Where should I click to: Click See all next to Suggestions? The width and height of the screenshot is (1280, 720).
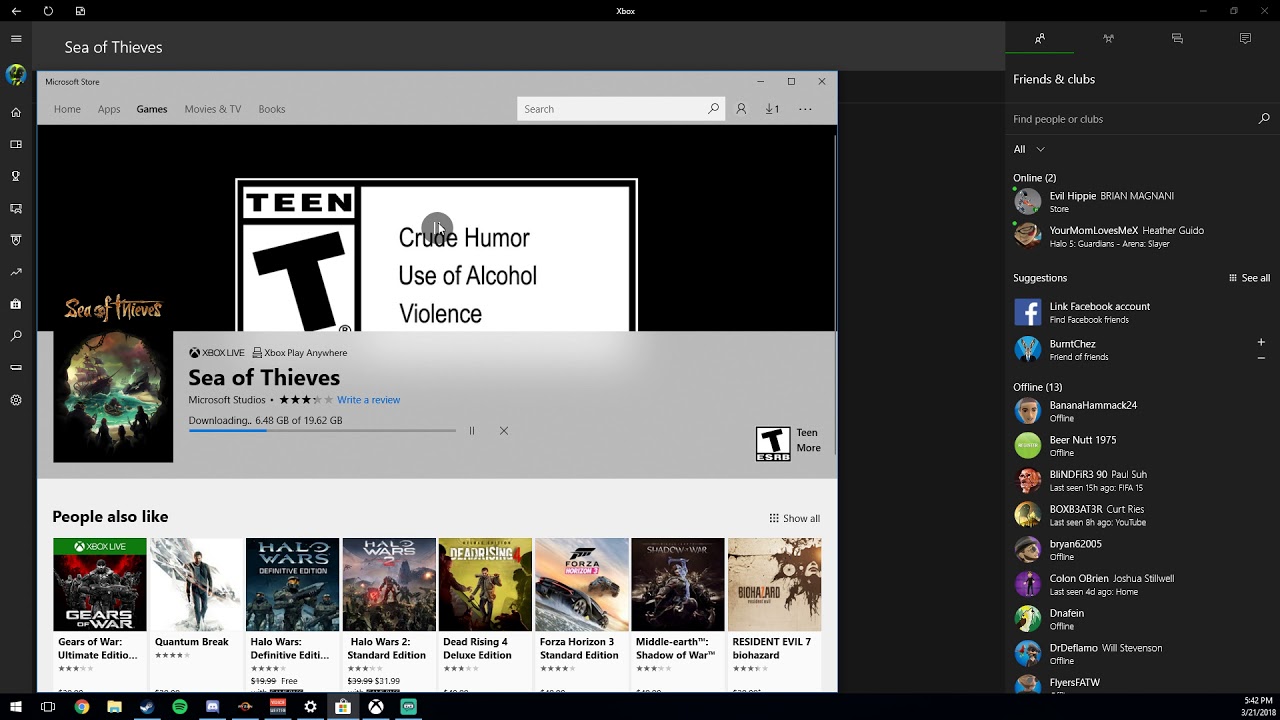1250,278
